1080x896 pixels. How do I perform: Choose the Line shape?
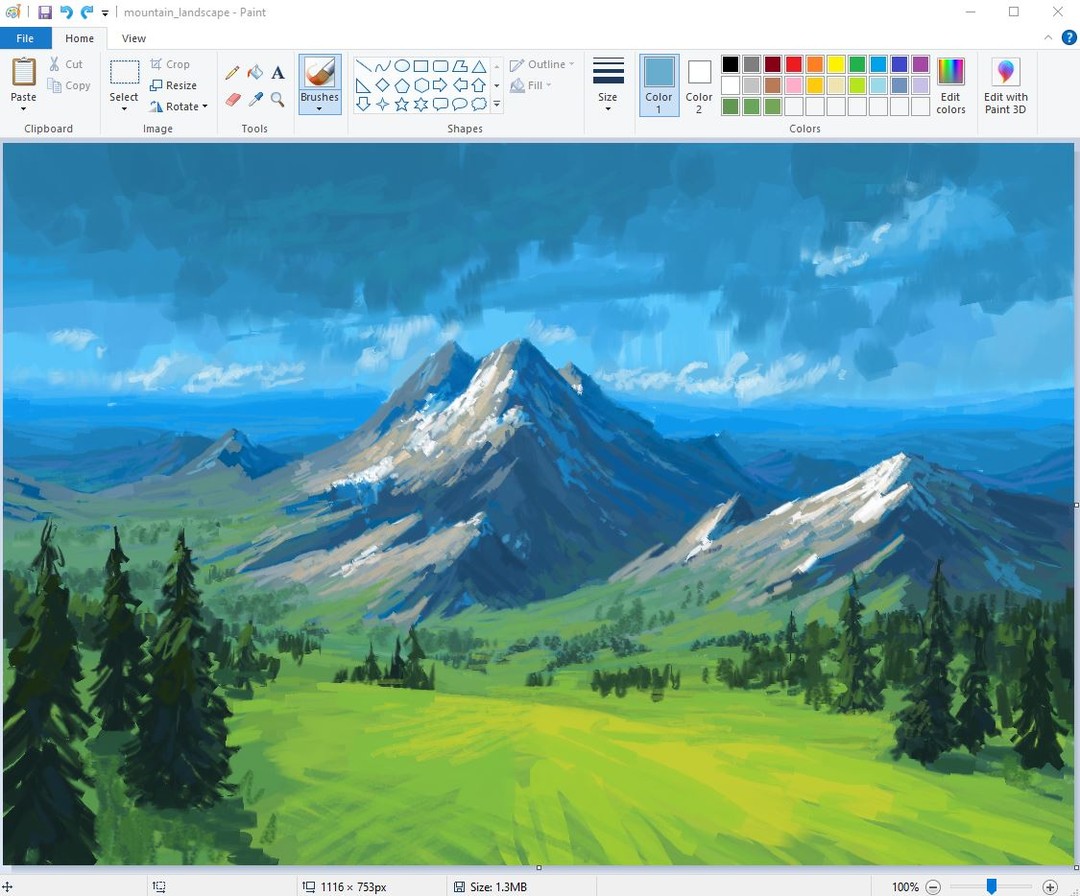[x=363, y=66]
